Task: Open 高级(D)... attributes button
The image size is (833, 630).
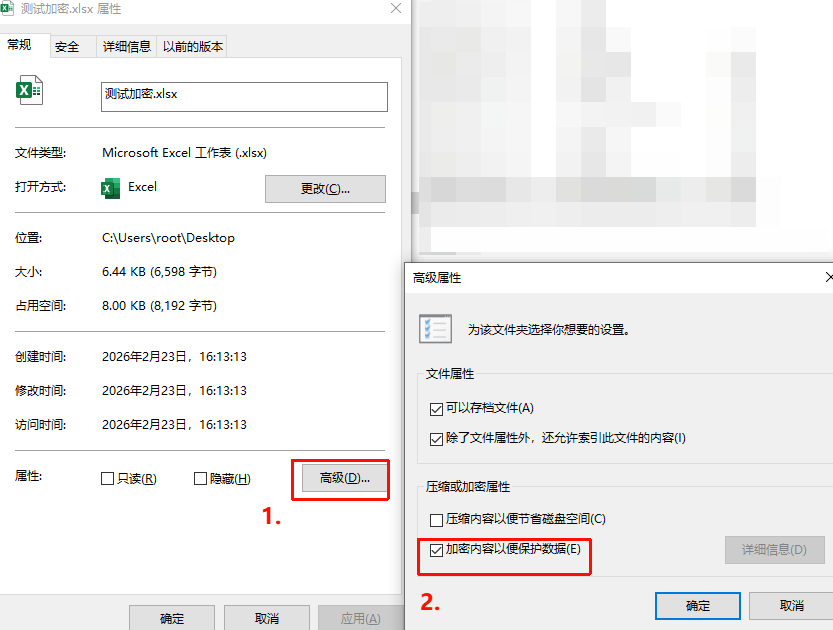Action: [x=344, y=478]
